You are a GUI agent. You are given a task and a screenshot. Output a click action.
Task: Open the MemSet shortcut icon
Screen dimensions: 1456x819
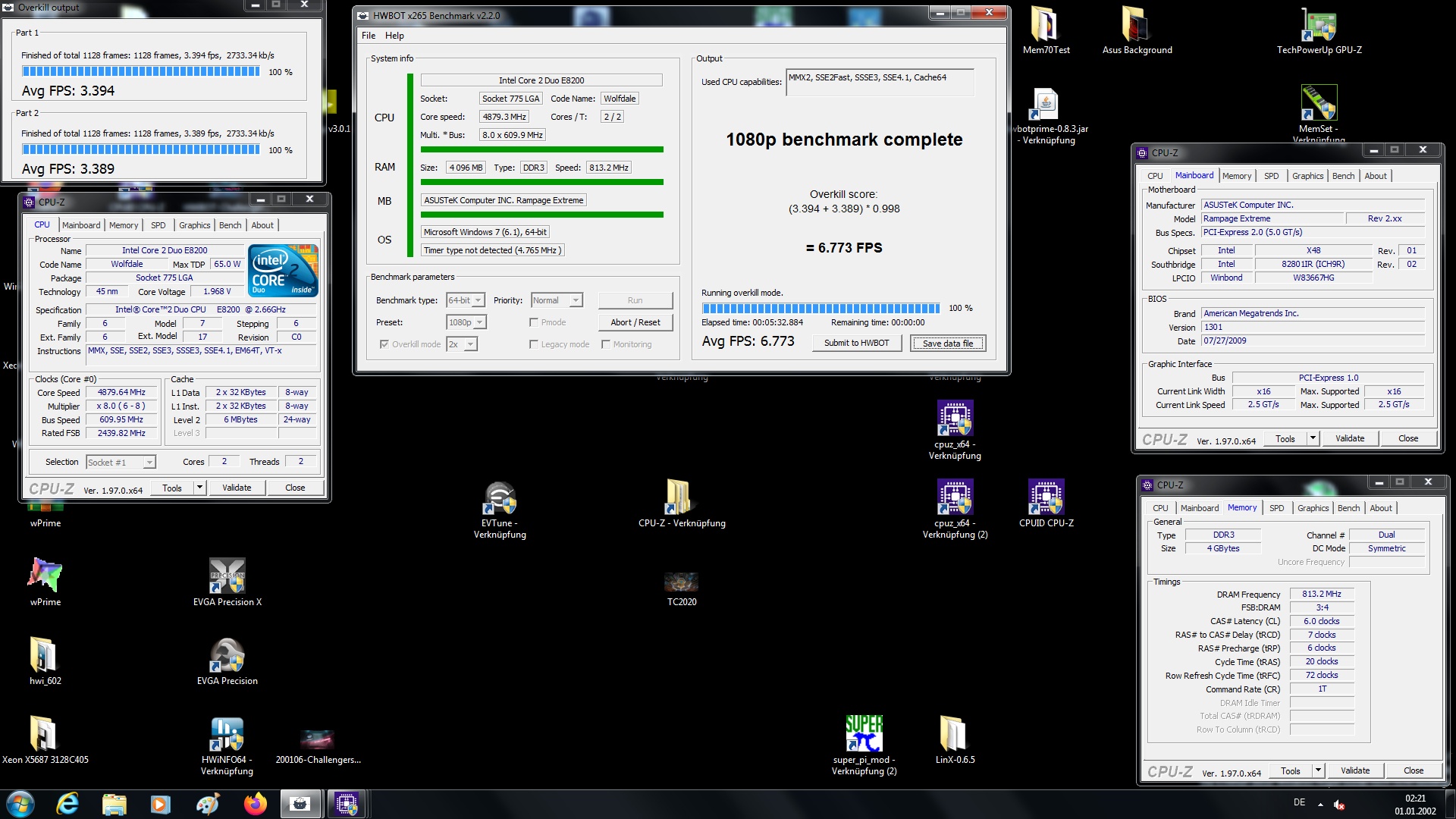(1319, 103)
